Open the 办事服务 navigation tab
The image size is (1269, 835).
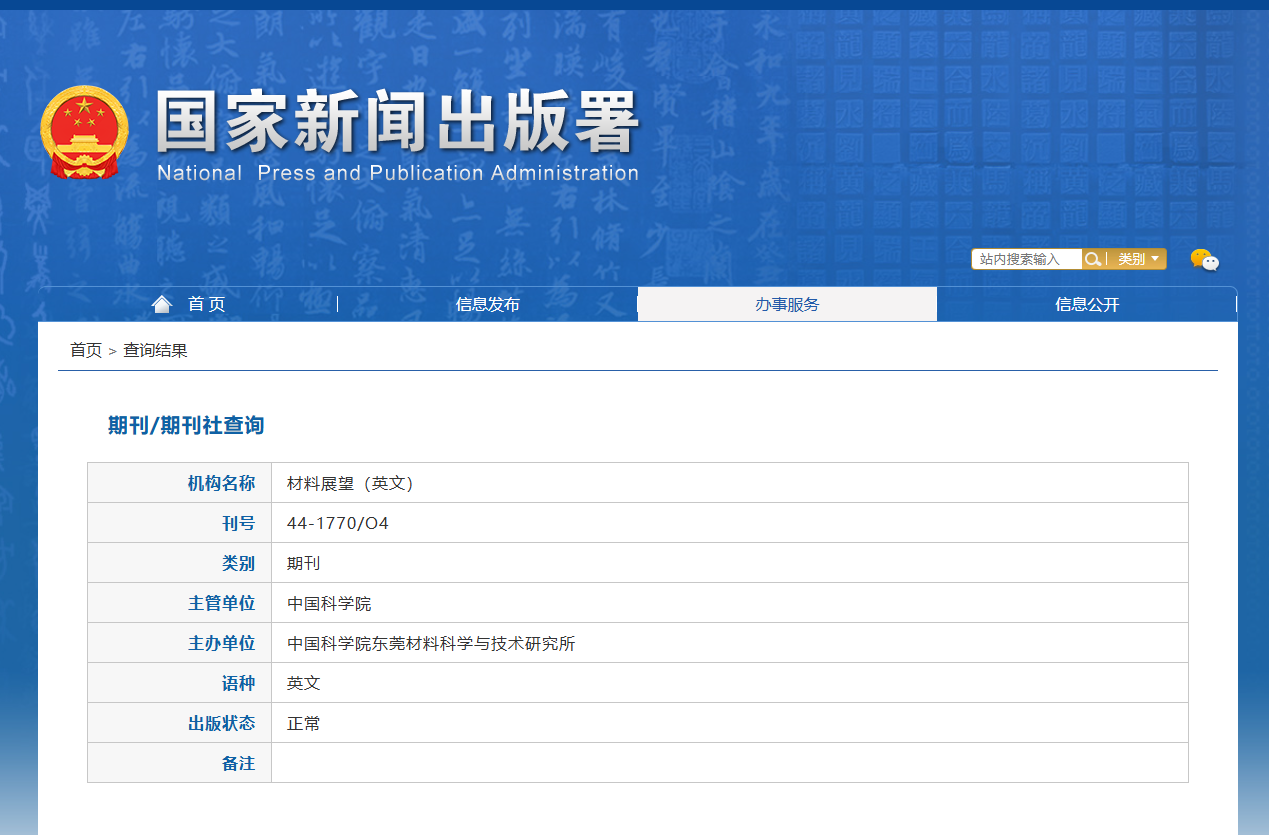tap(787, 304)
